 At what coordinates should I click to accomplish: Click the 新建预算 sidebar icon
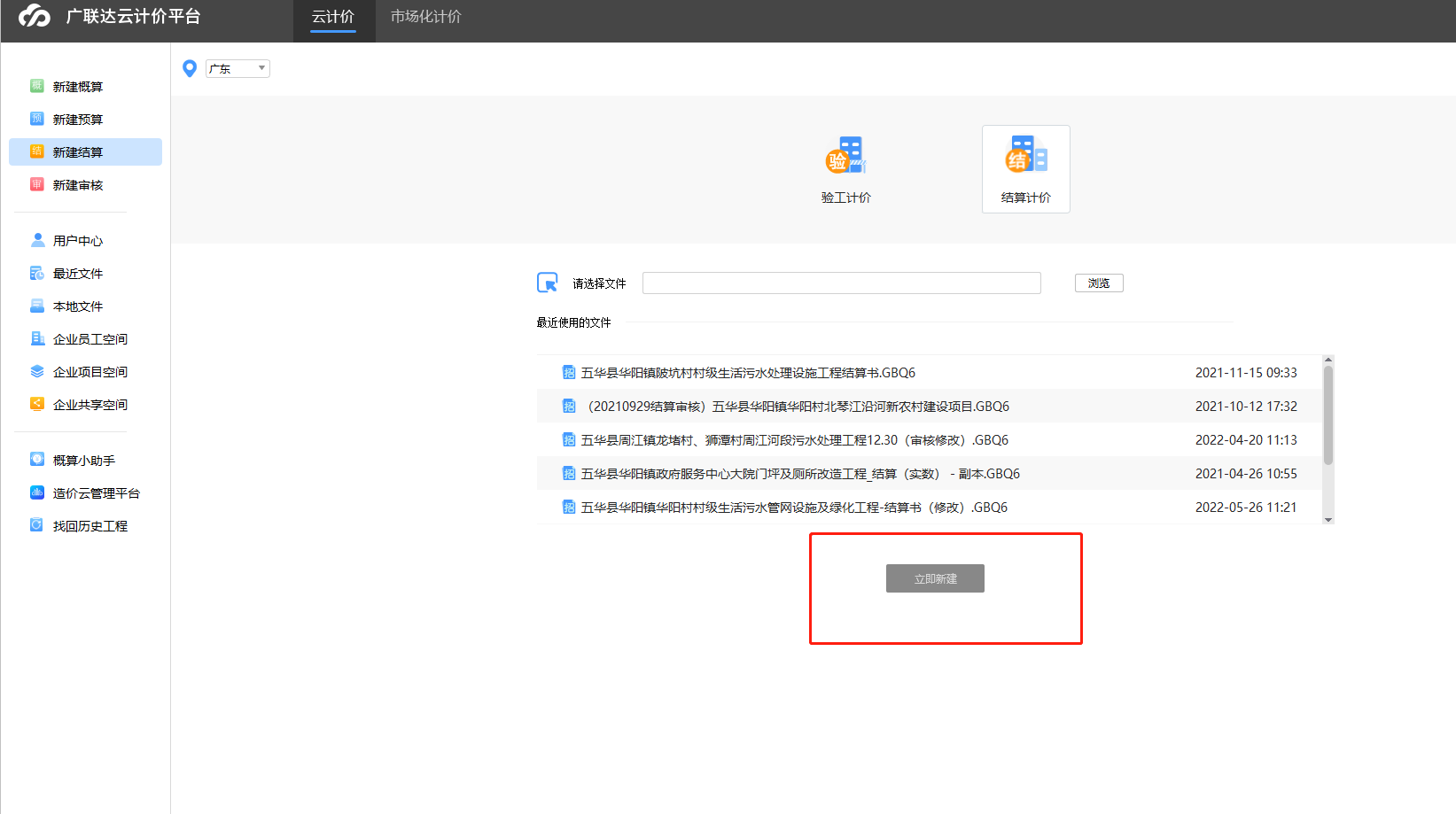tap(37, 119)
